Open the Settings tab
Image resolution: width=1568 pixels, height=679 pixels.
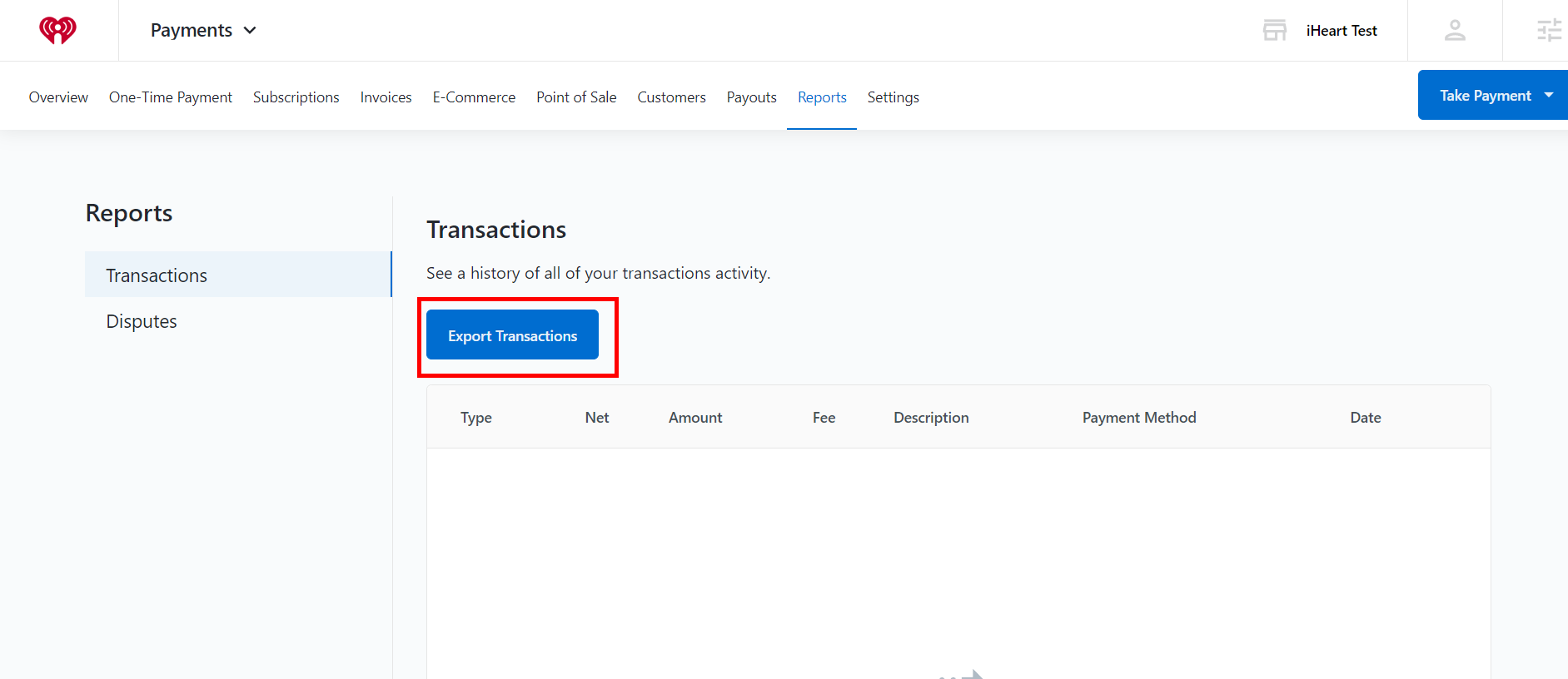(x=893, y=97)
